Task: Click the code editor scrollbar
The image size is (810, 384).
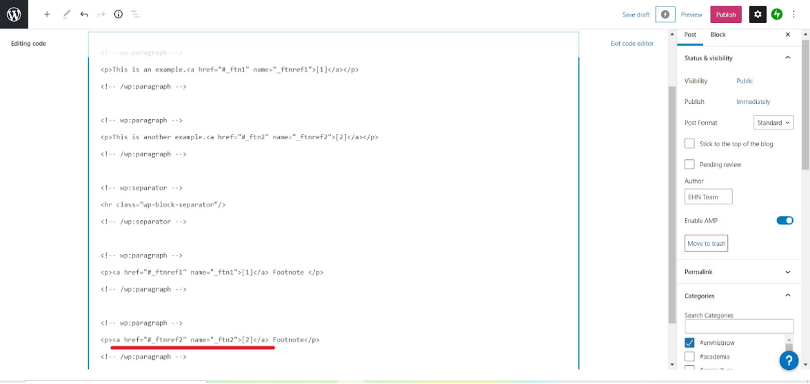Action: coord(672,205)
